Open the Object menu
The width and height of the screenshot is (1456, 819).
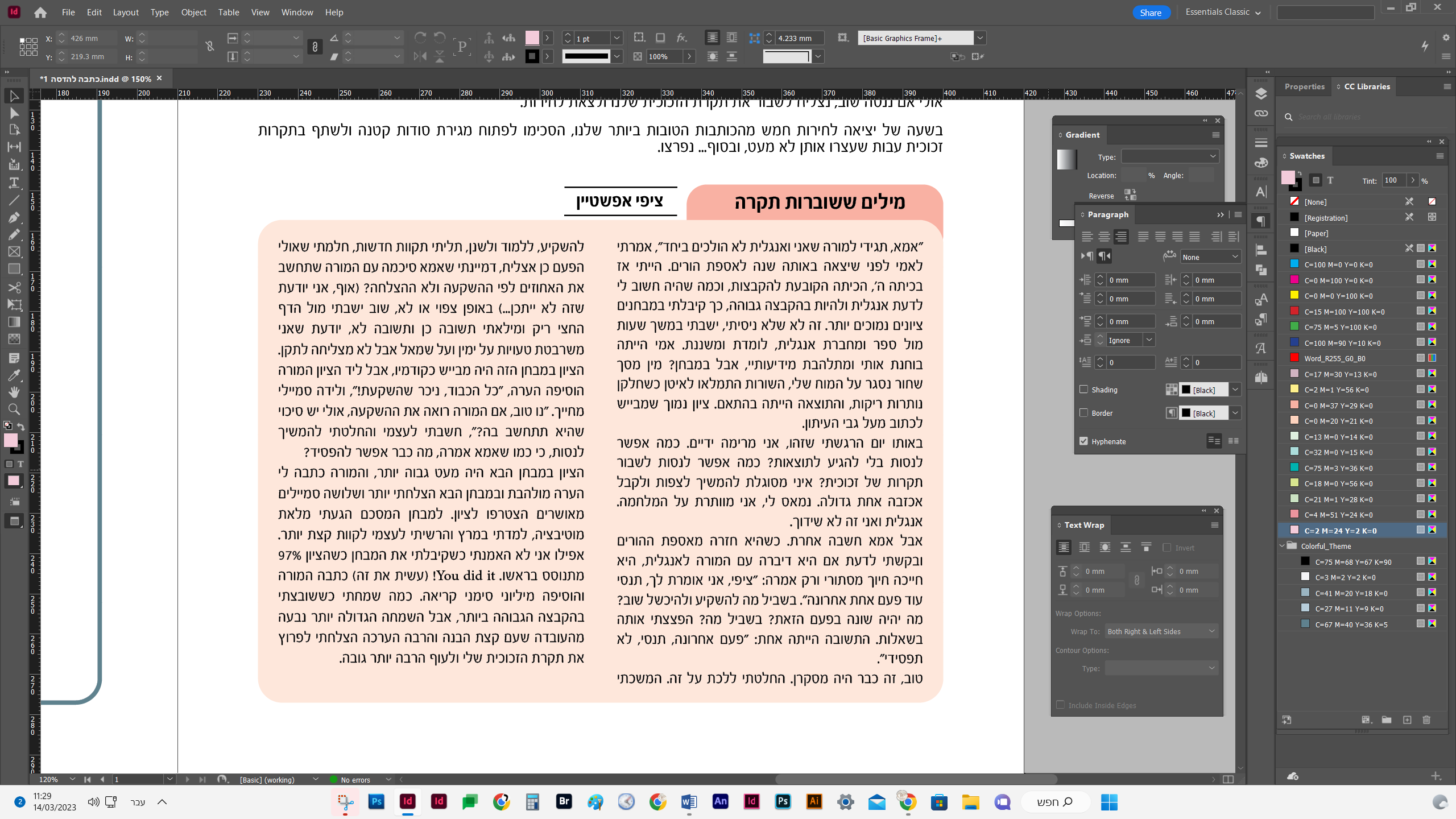click(x=193, y=12)
